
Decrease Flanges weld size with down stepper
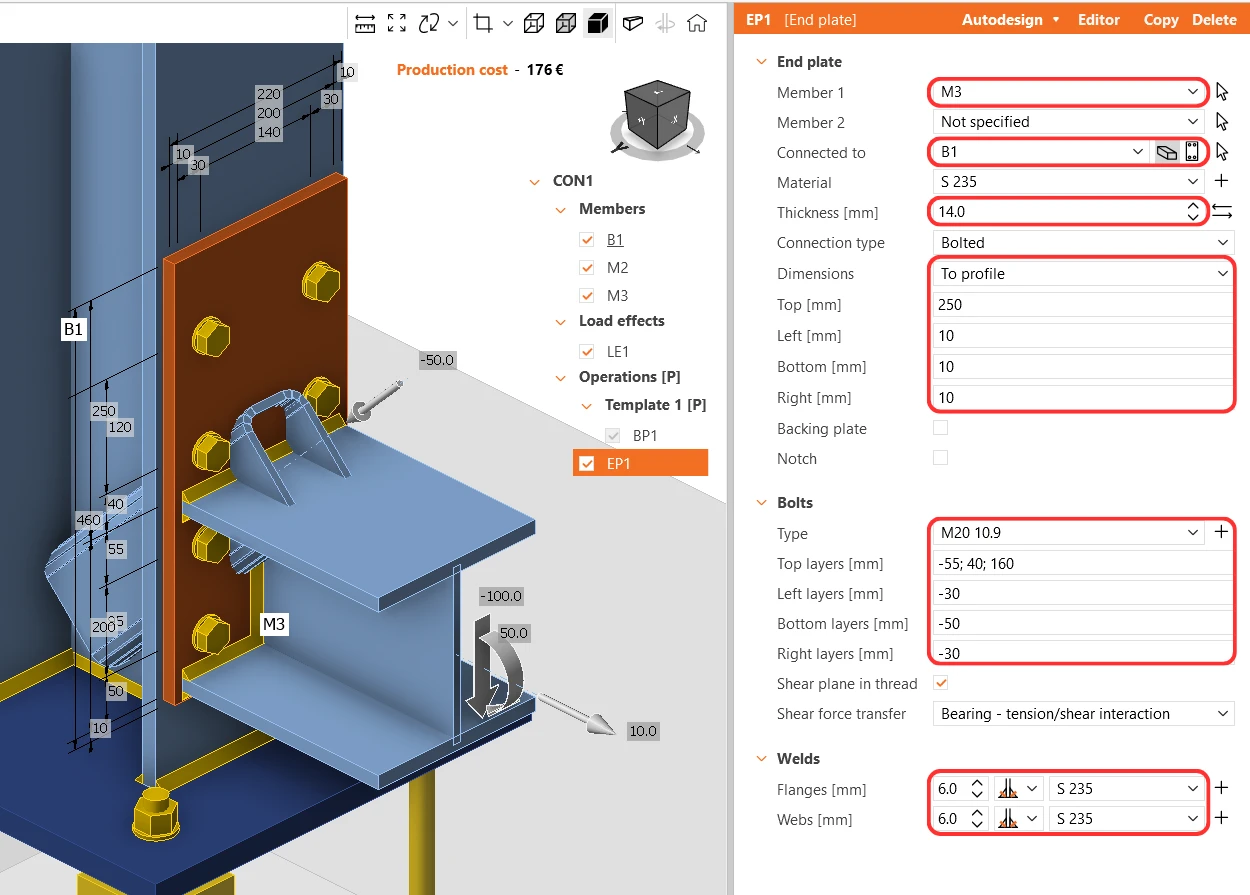tap(977, 795)
